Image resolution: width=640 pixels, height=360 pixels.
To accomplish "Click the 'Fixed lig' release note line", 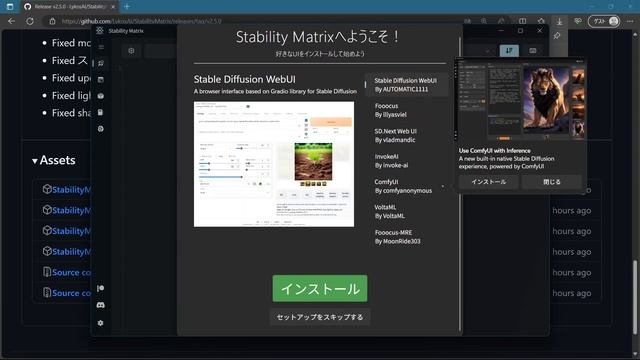I will tap(71, 96).
